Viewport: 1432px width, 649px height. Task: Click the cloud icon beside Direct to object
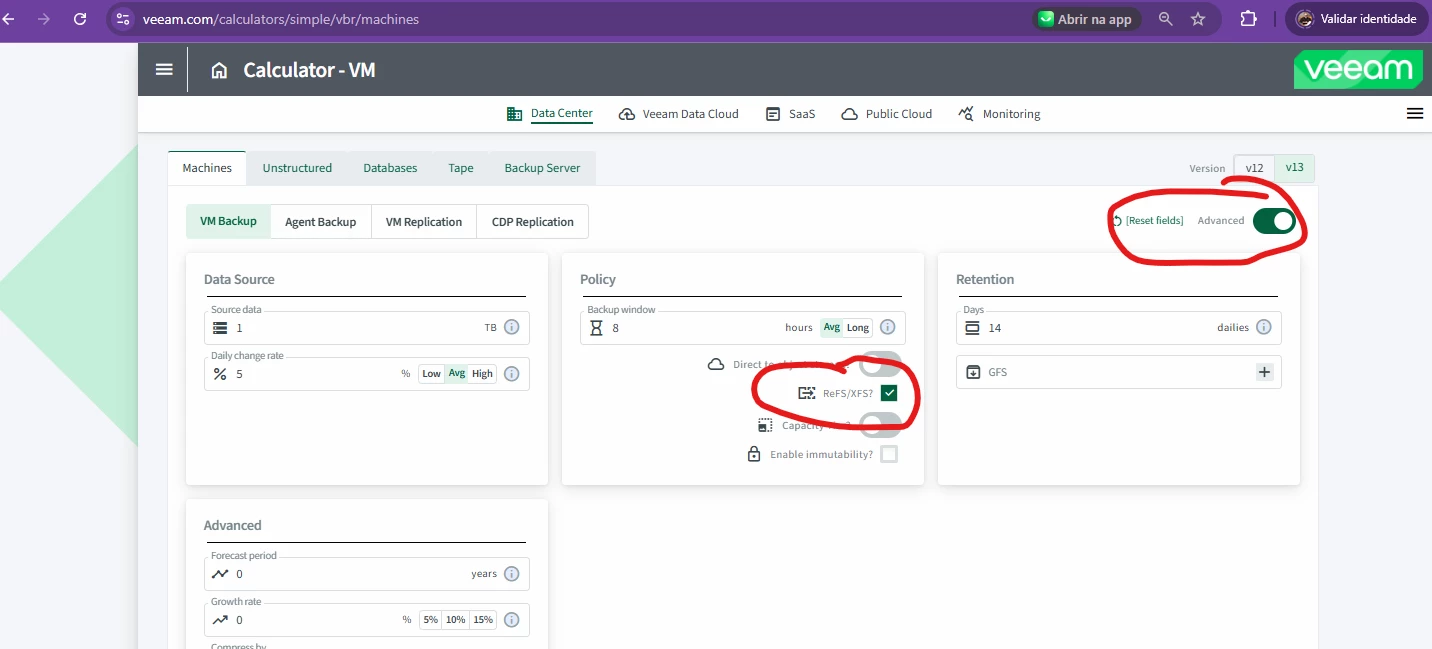pyautogui.click(x=716, y=365)
